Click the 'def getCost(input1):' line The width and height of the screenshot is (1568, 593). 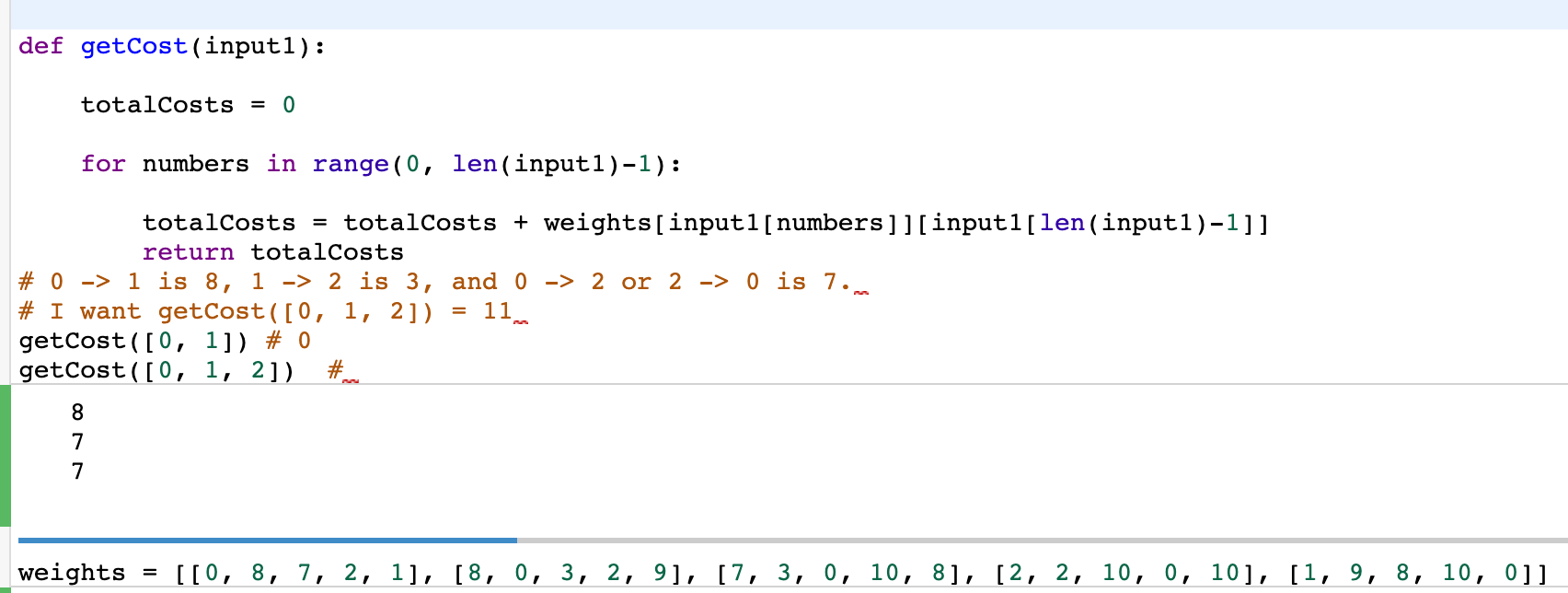[x=172, y=46]
